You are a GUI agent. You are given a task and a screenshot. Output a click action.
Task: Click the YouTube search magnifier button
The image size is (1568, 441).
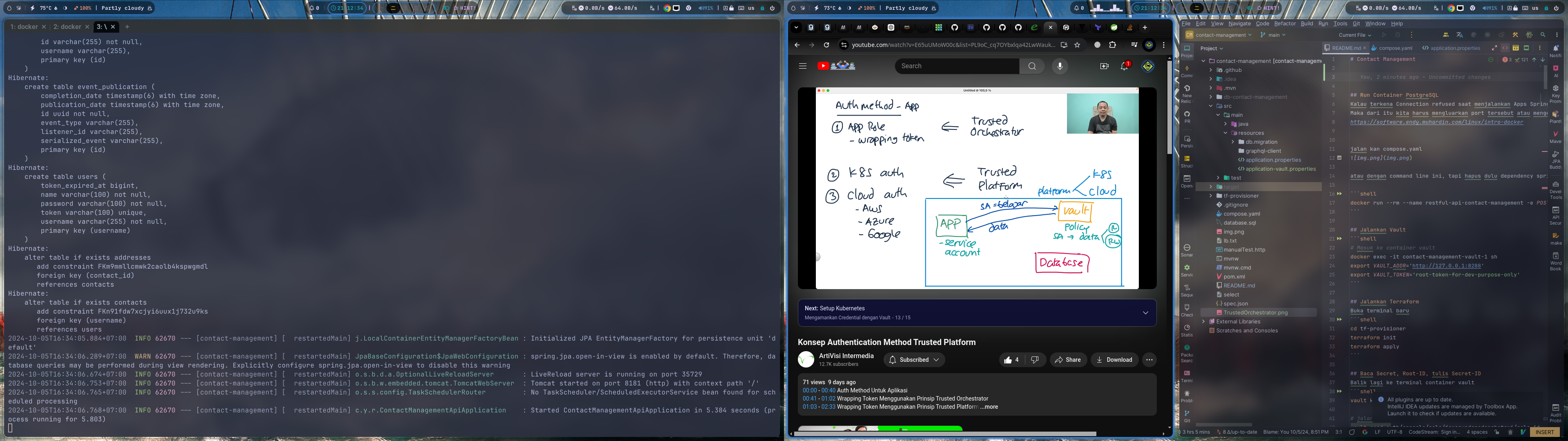tap(1032, 66)
